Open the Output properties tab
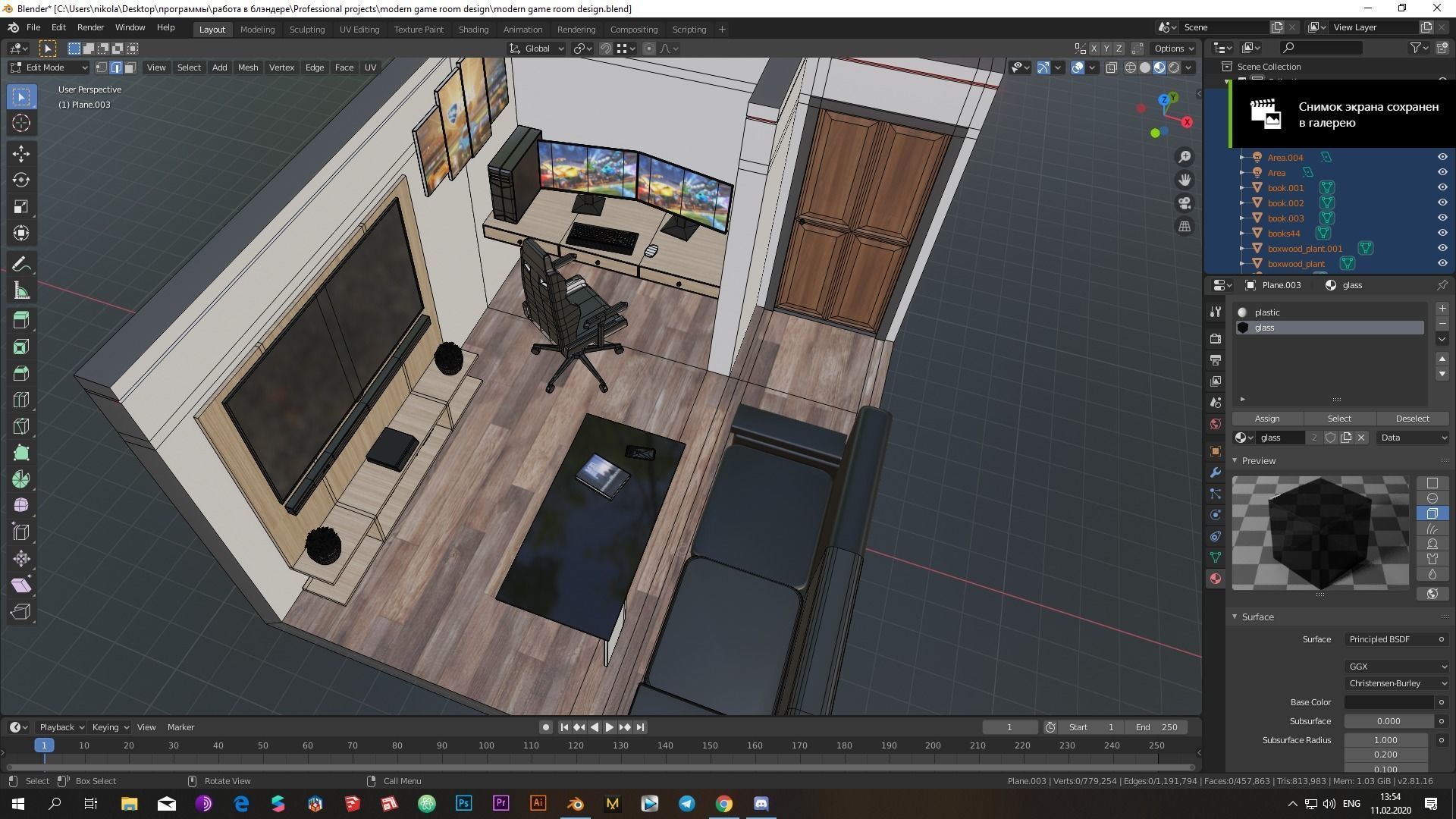The width and height of the screenshot is (1456, 819). (1216, 359)
